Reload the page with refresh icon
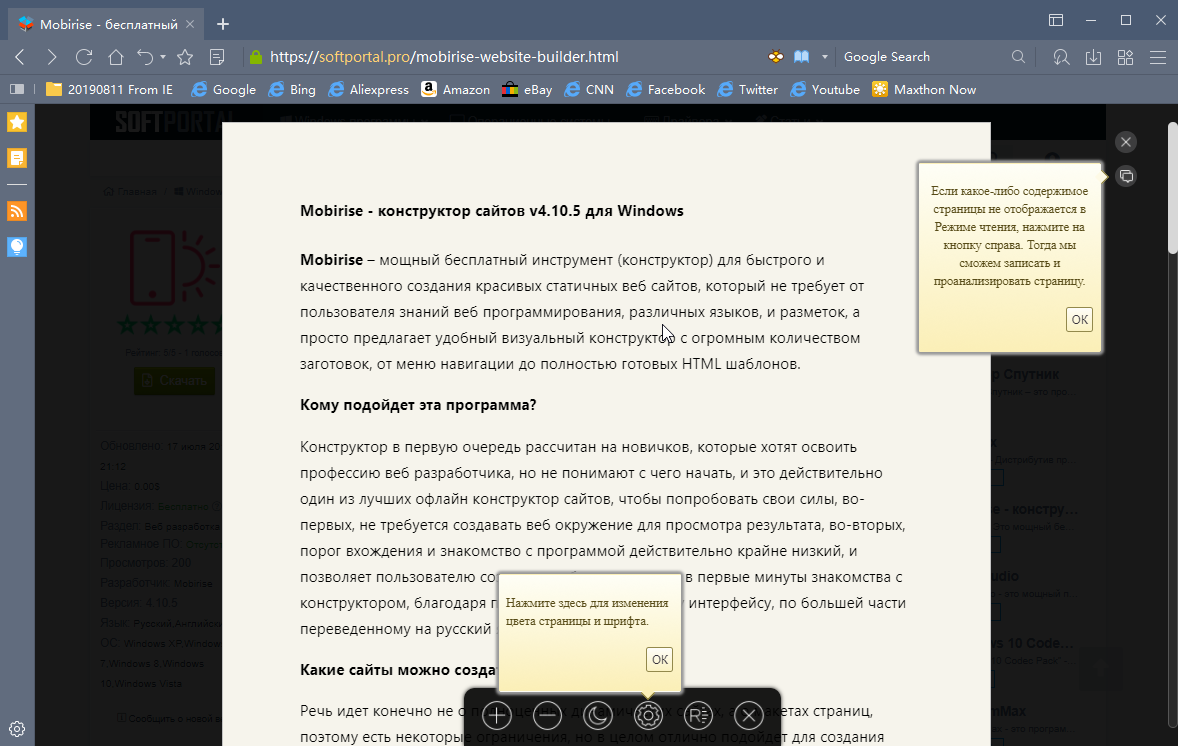 [84, 57]
